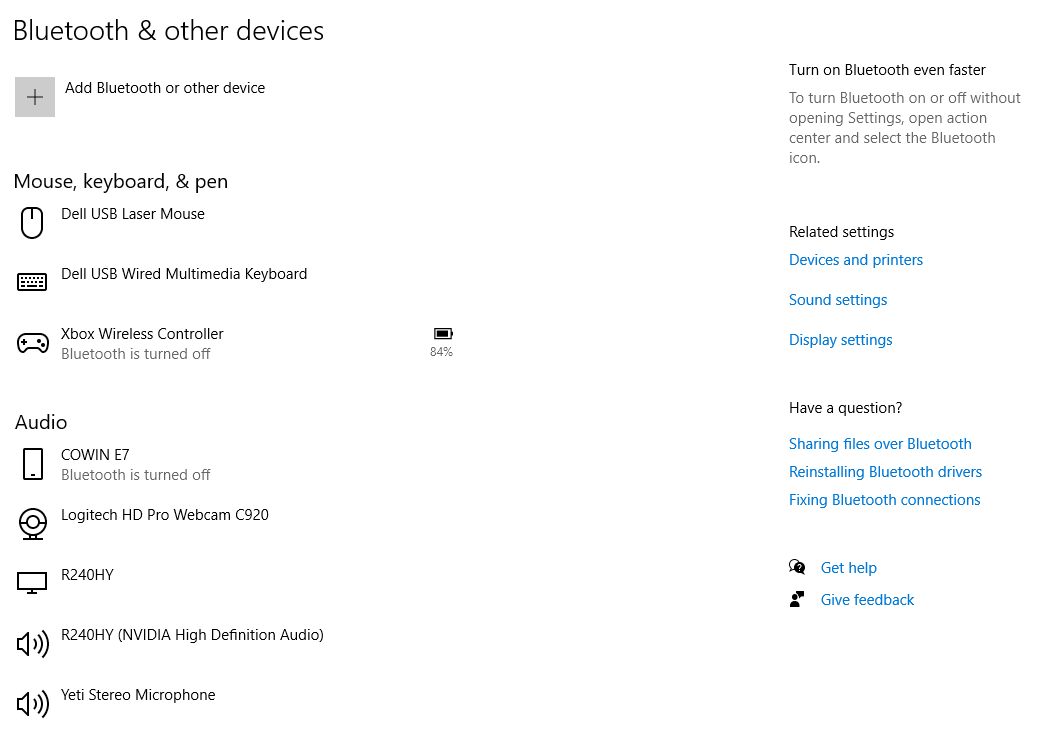Open Fixing Bluetooth connections help
Viewport: 1040px width, 735px height.
tap(884, 500)
